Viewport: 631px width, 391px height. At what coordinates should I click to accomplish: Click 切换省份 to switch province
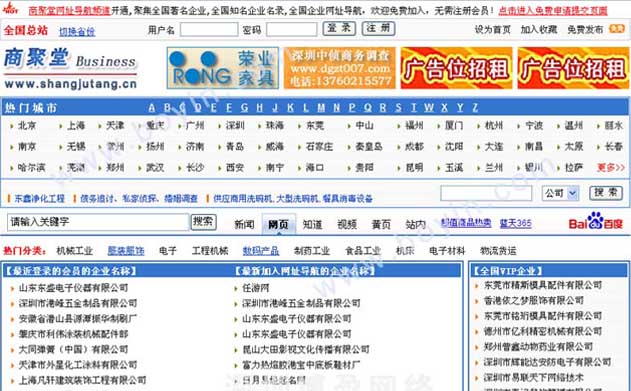(77, 31)
